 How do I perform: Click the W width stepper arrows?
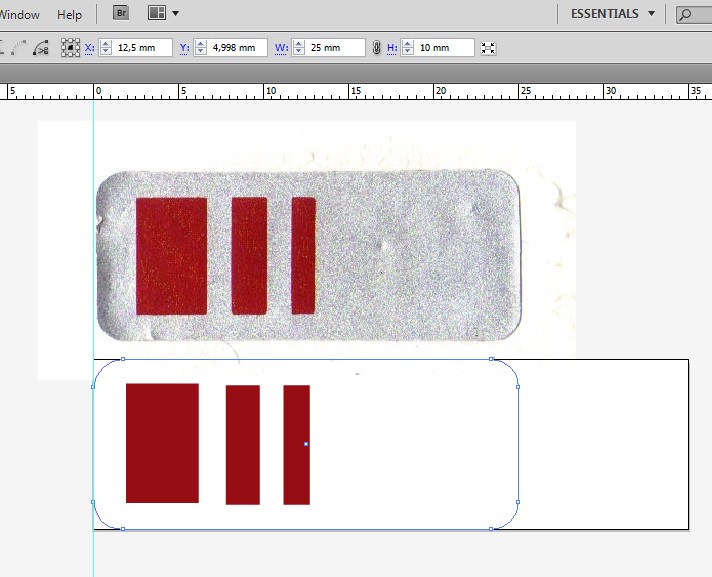pyautogui.click(x=297, y=47)
